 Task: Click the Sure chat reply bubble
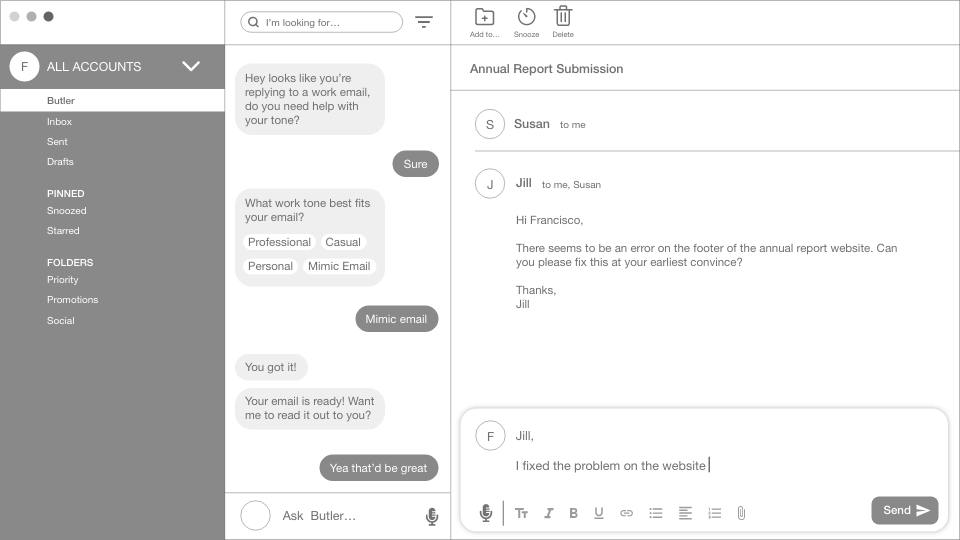point(415,163)
